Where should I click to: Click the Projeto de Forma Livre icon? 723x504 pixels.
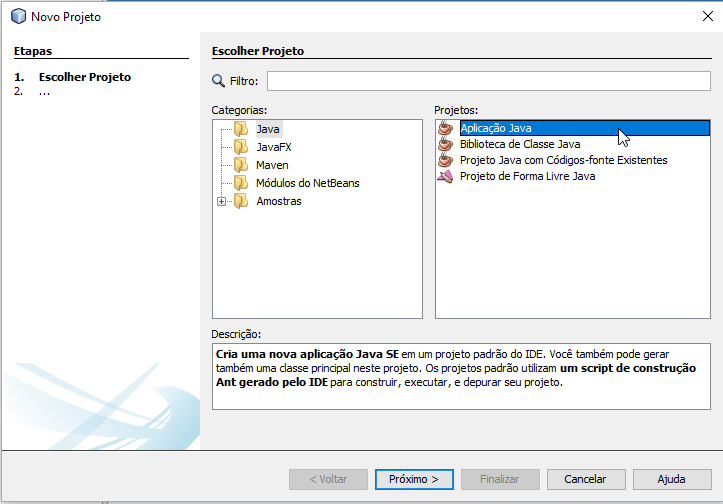446,176
